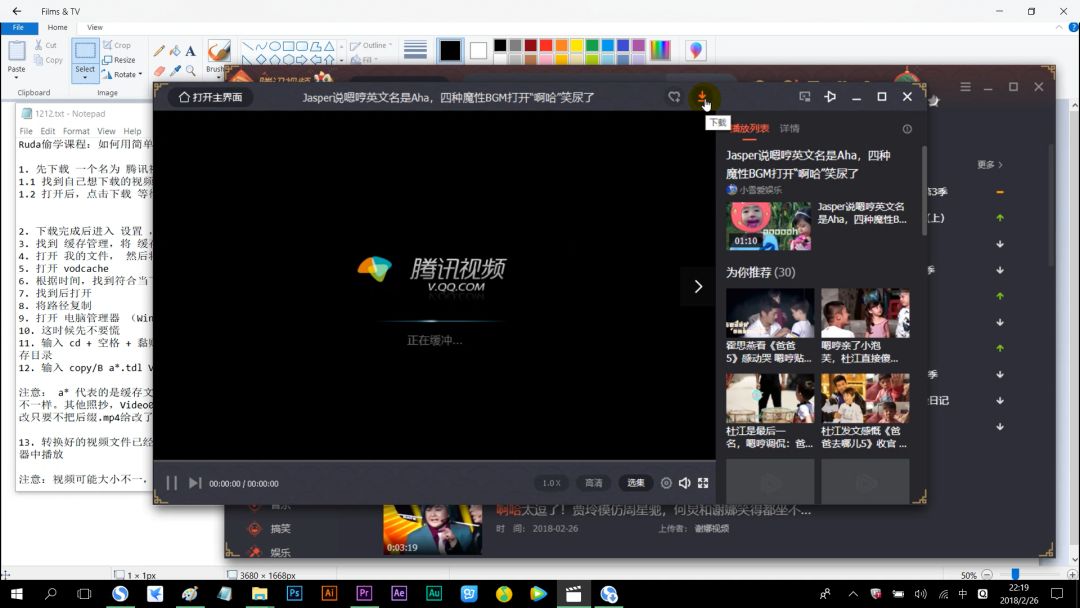Click the heart favorite icon in player title bar
The image size is (1080, 608).
click(674, 97)
